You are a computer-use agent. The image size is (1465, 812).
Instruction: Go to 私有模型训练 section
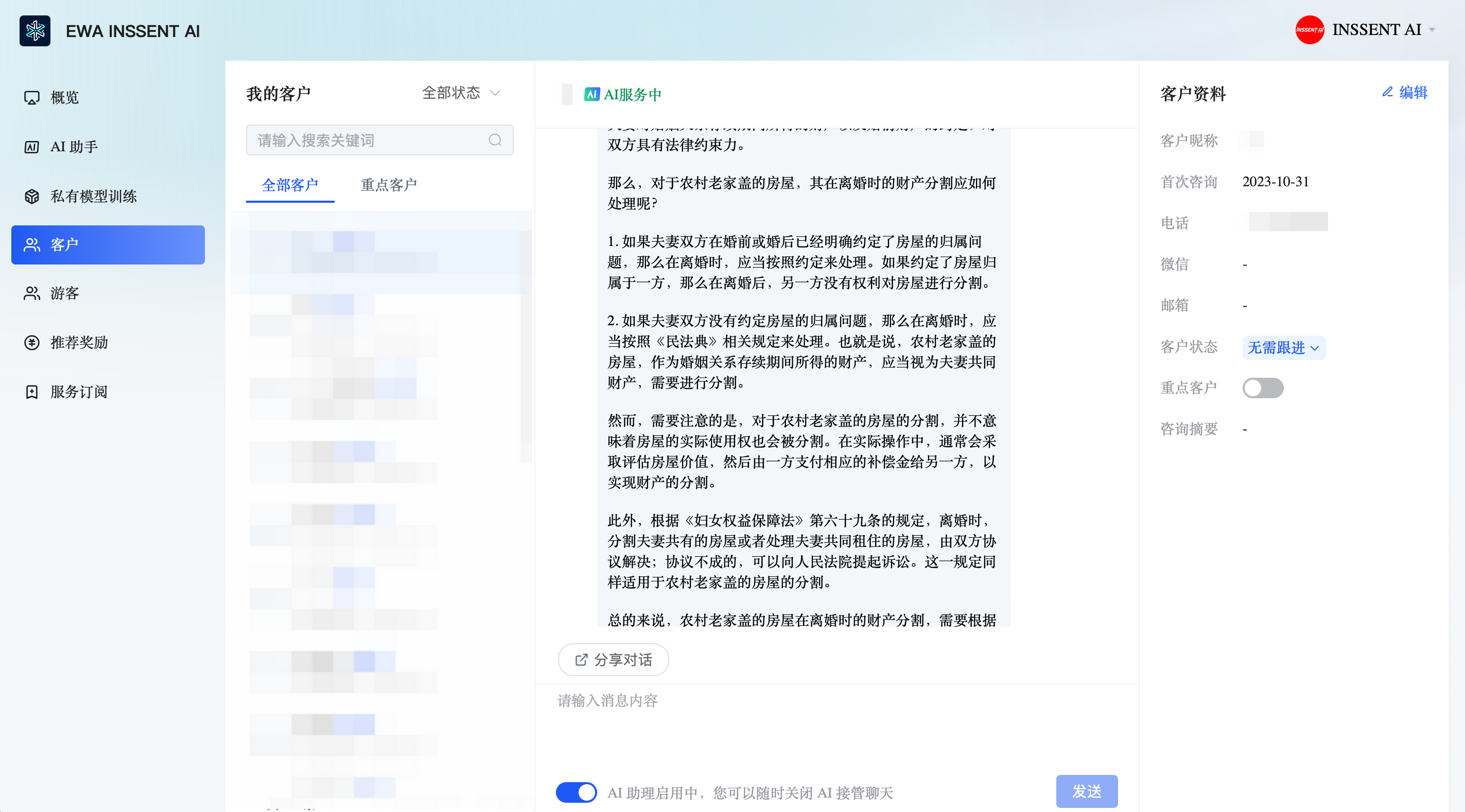108,196
